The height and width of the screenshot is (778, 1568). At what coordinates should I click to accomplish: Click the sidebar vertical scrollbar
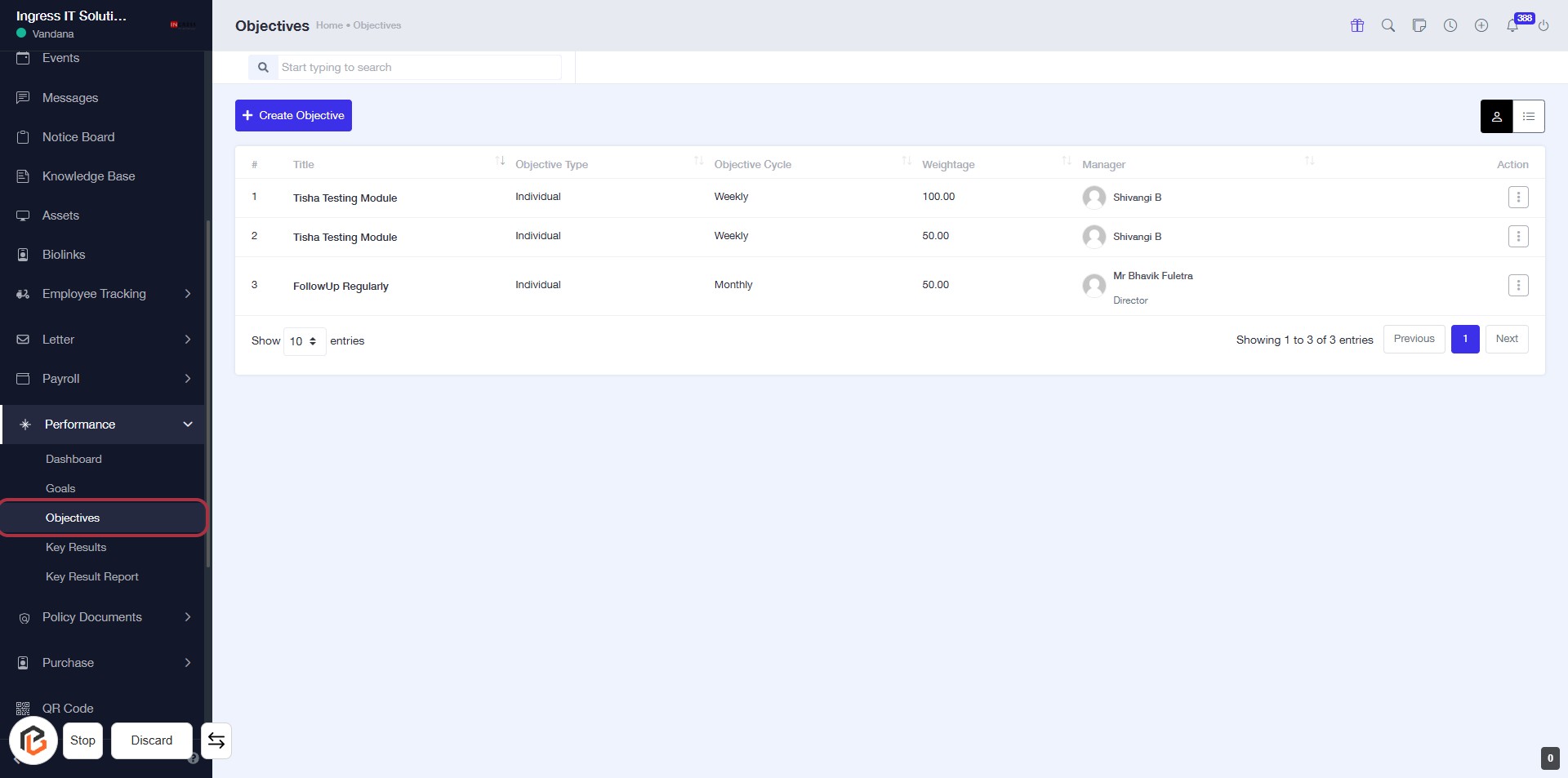click(208, 392)
